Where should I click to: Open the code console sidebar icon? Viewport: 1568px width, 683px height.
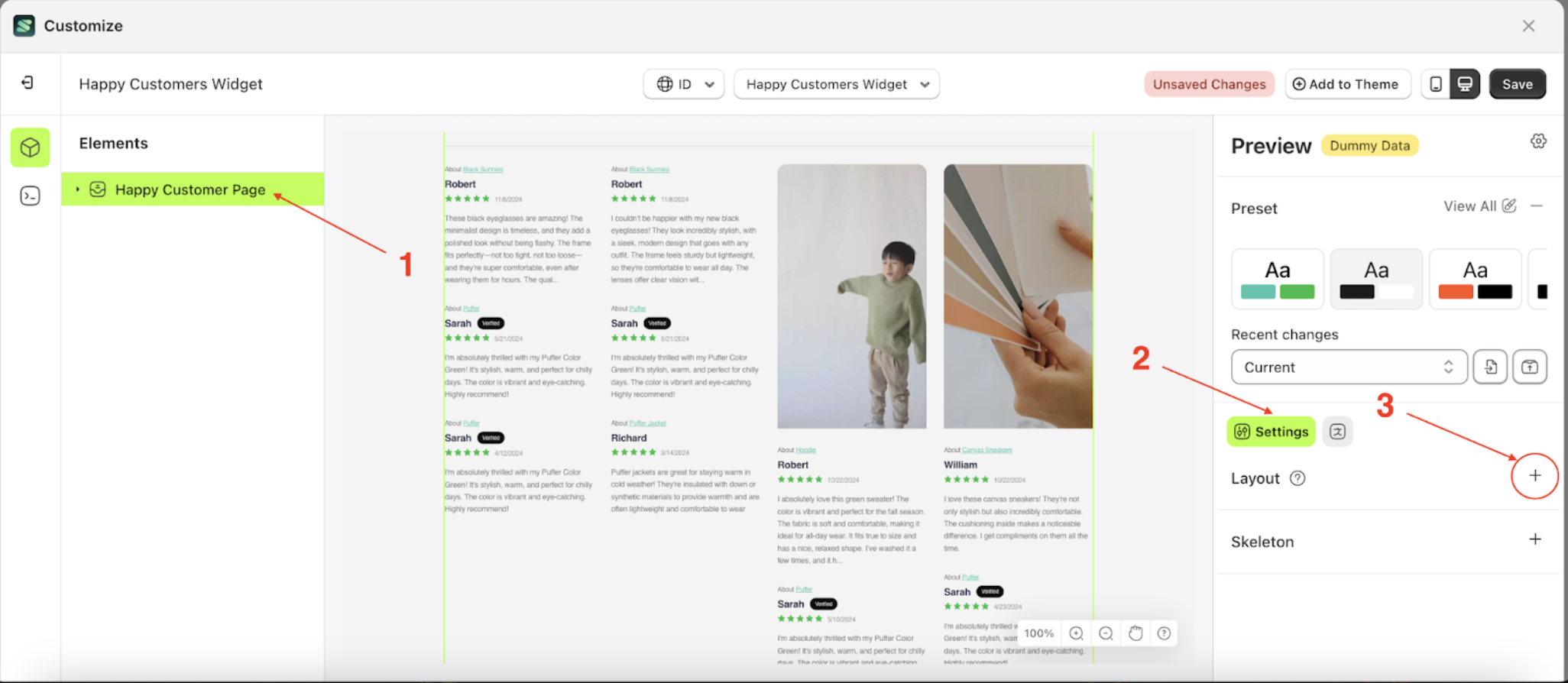(x=30, y=196)
